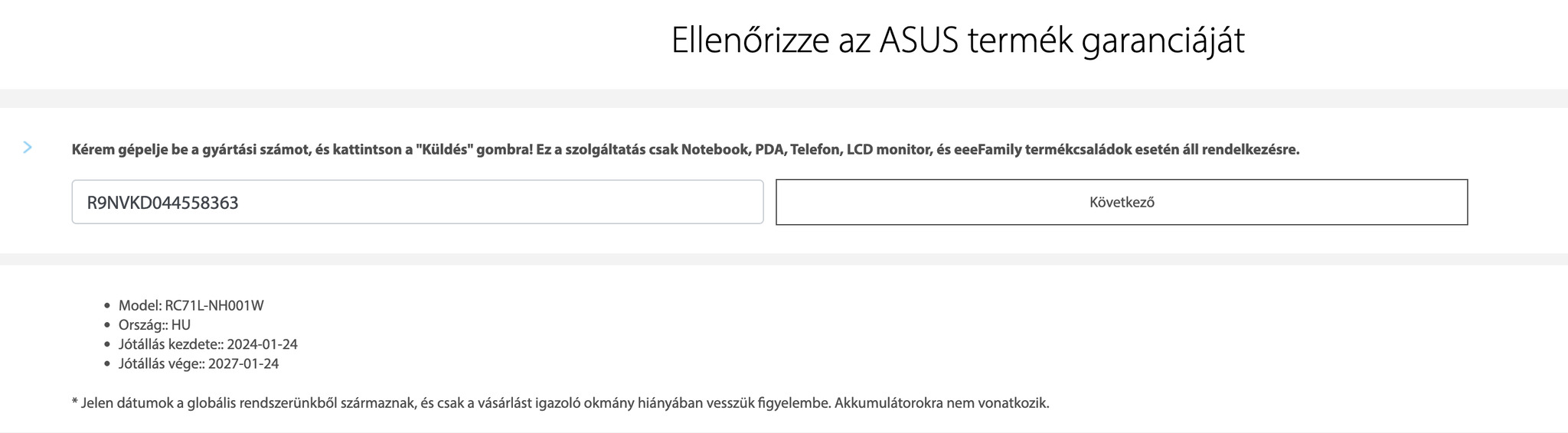The image size is (1568, 433).
Task: Click the "Jótállás kezdete::" label
Action: [171, 344]
